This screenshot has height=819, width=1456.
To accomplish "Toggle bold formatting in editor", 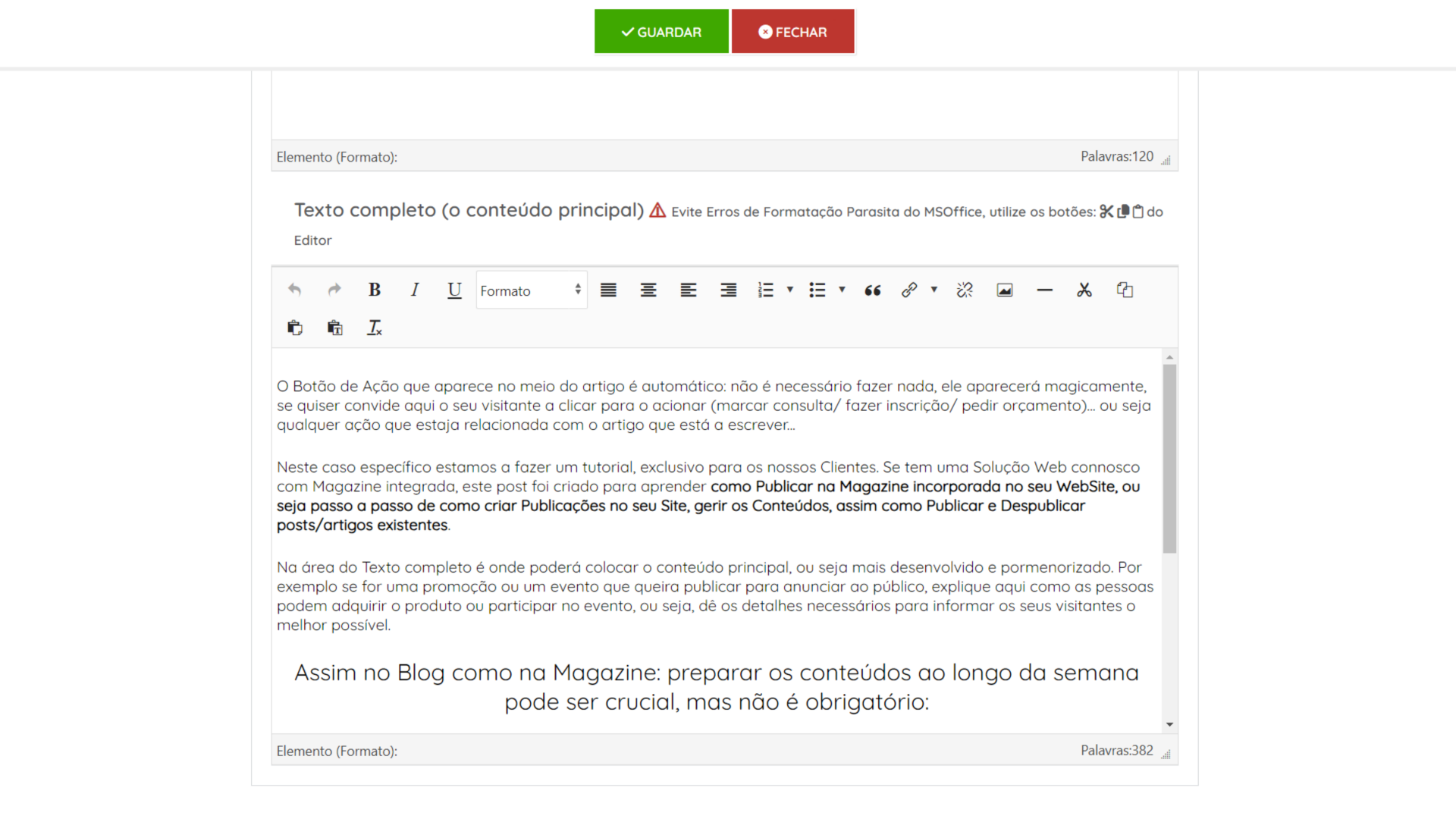I will pos(374,290).
